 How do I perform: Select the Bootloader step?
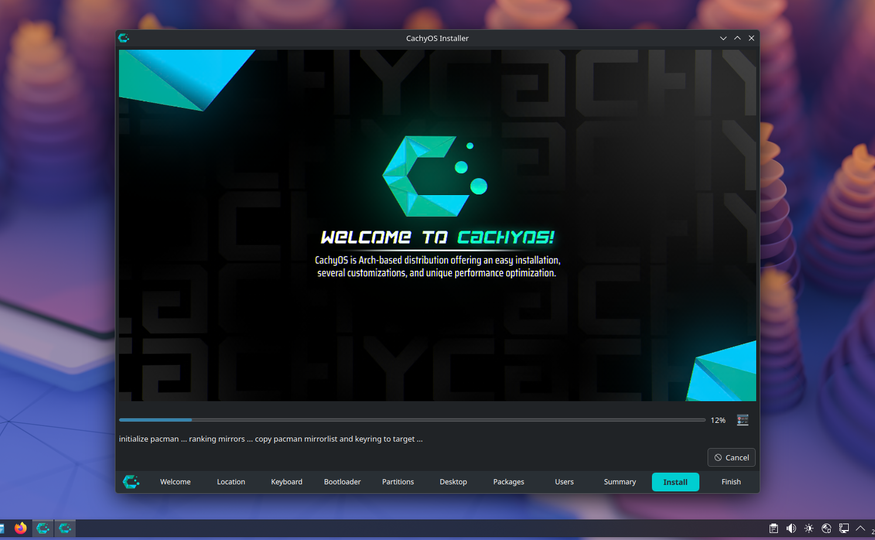[x=342, y=481]
